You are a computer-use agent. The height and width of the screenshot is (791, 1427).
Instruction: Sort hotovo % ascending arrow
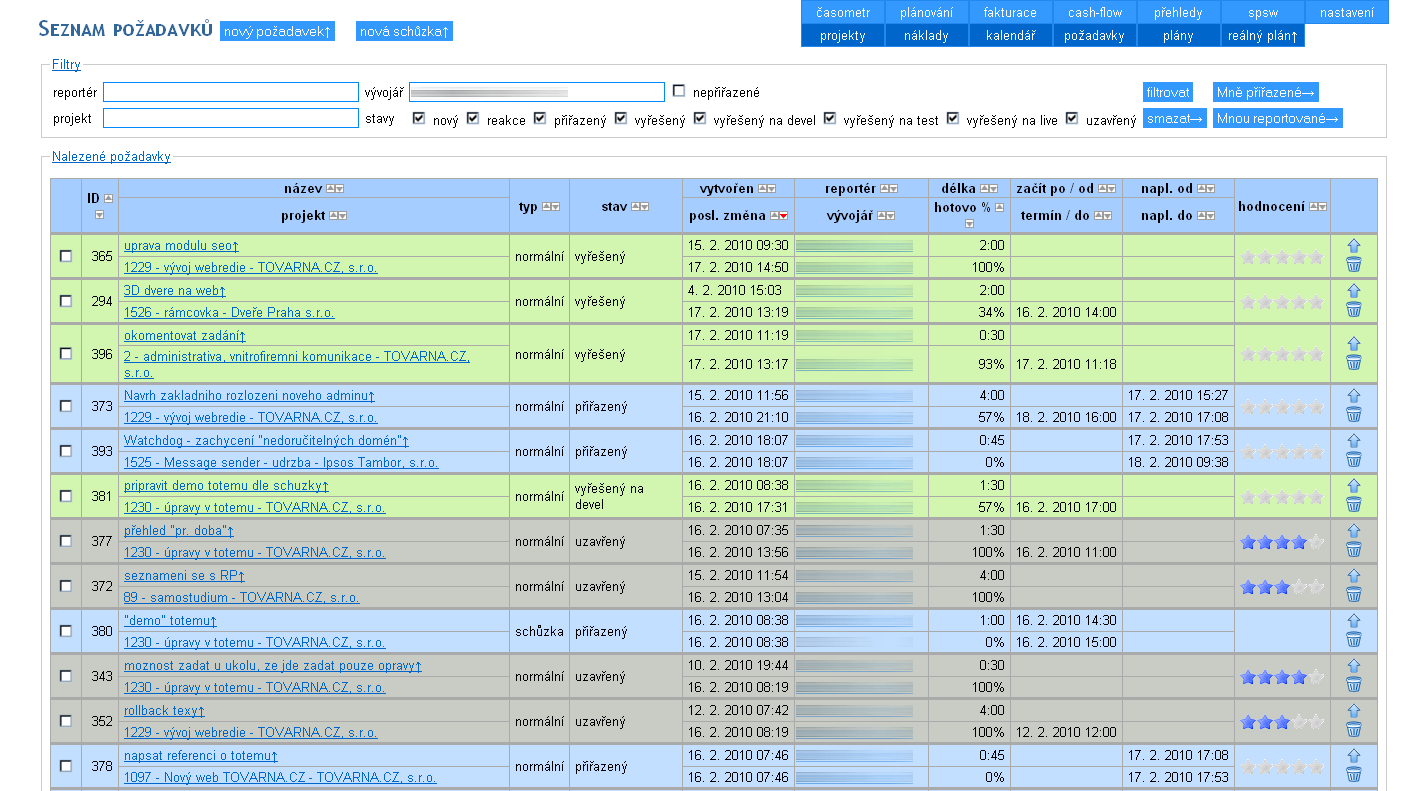click(999, 207)
